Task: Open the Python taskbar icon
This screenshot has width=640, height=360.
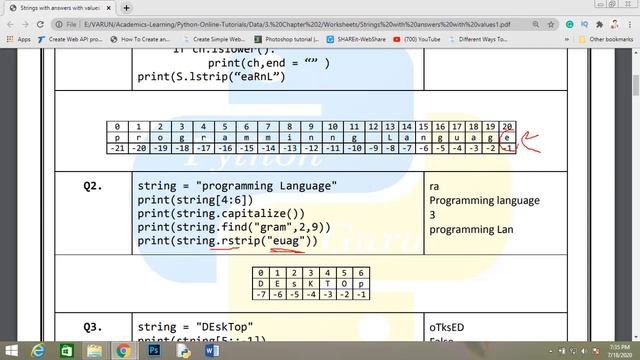Action: click(x=183, y=351)
